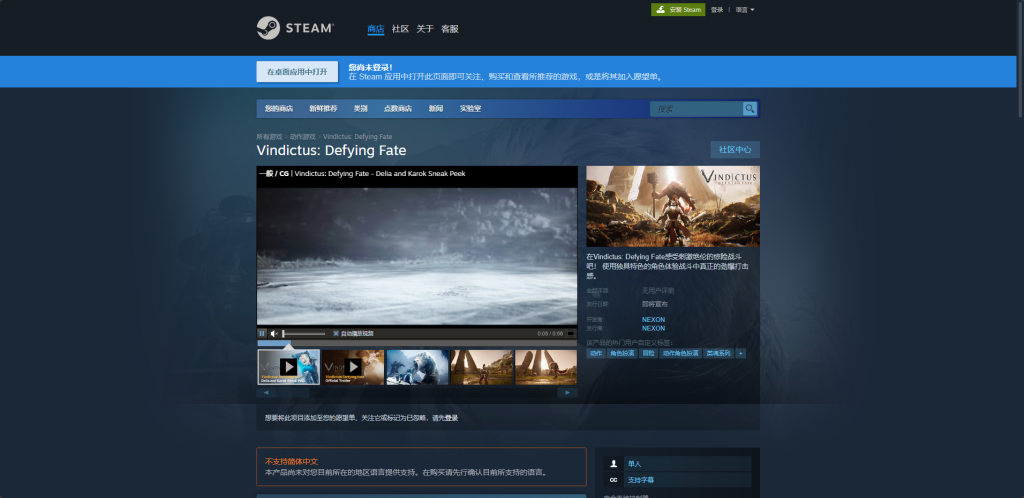Open the 社区中心 community hub button

click(735, 149)
